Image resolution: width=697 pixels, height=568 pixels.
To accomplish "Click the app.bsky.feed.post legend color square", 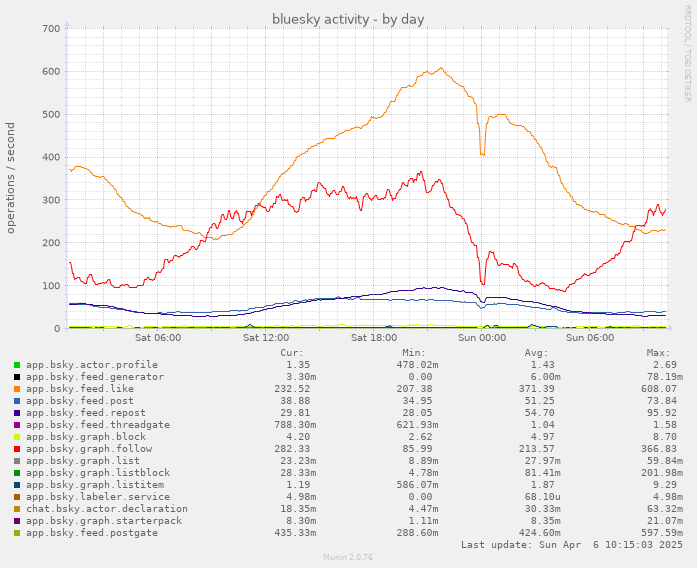I will (17, 401).
